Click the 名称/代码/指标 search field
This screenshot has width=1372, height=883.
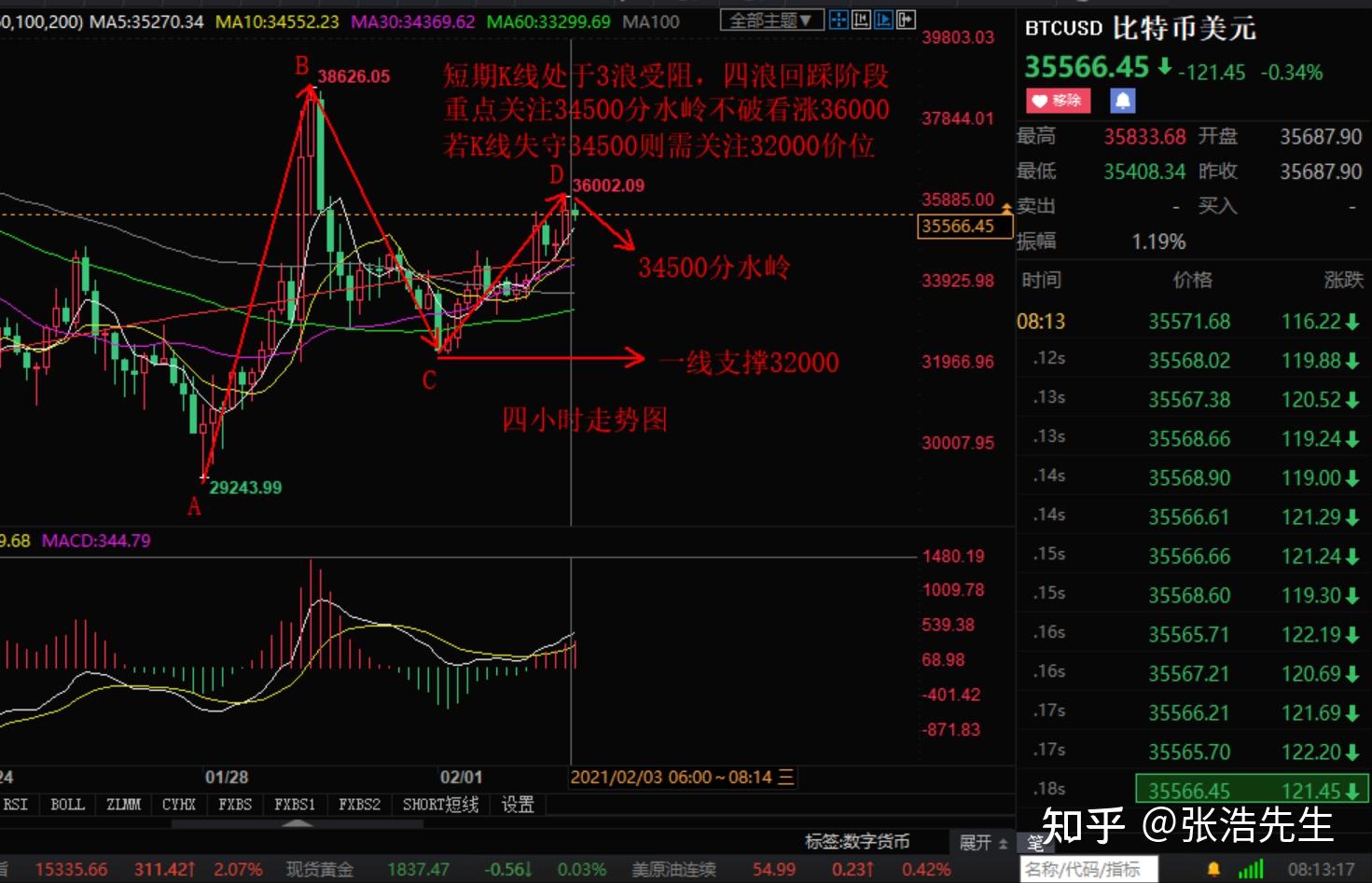pyautogui.click(x=1088, y=870)
